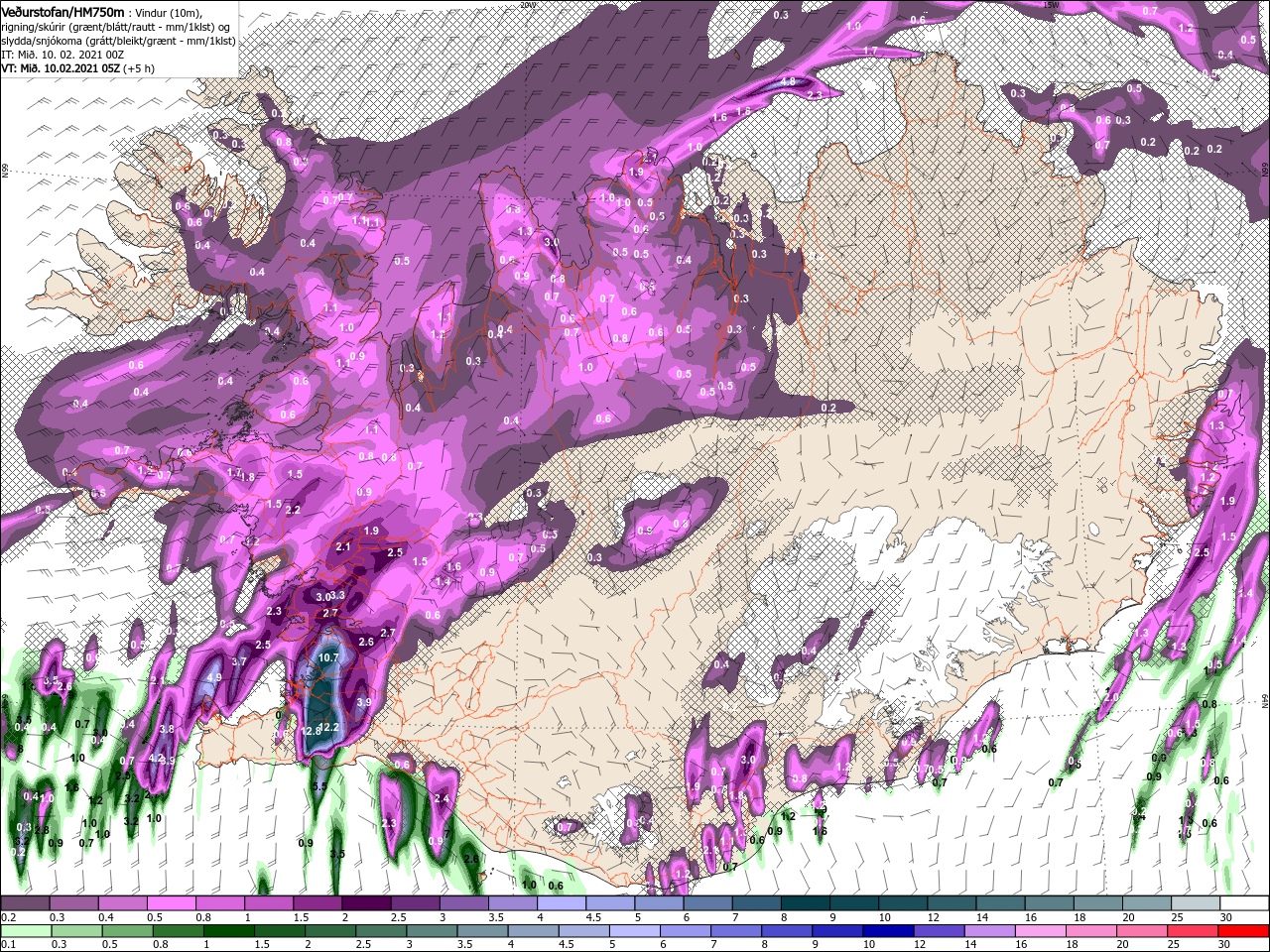Screen dimensions: 1270x952
Task: Click the 'Vindur (10m)' header label
Action: coord(168,13)
